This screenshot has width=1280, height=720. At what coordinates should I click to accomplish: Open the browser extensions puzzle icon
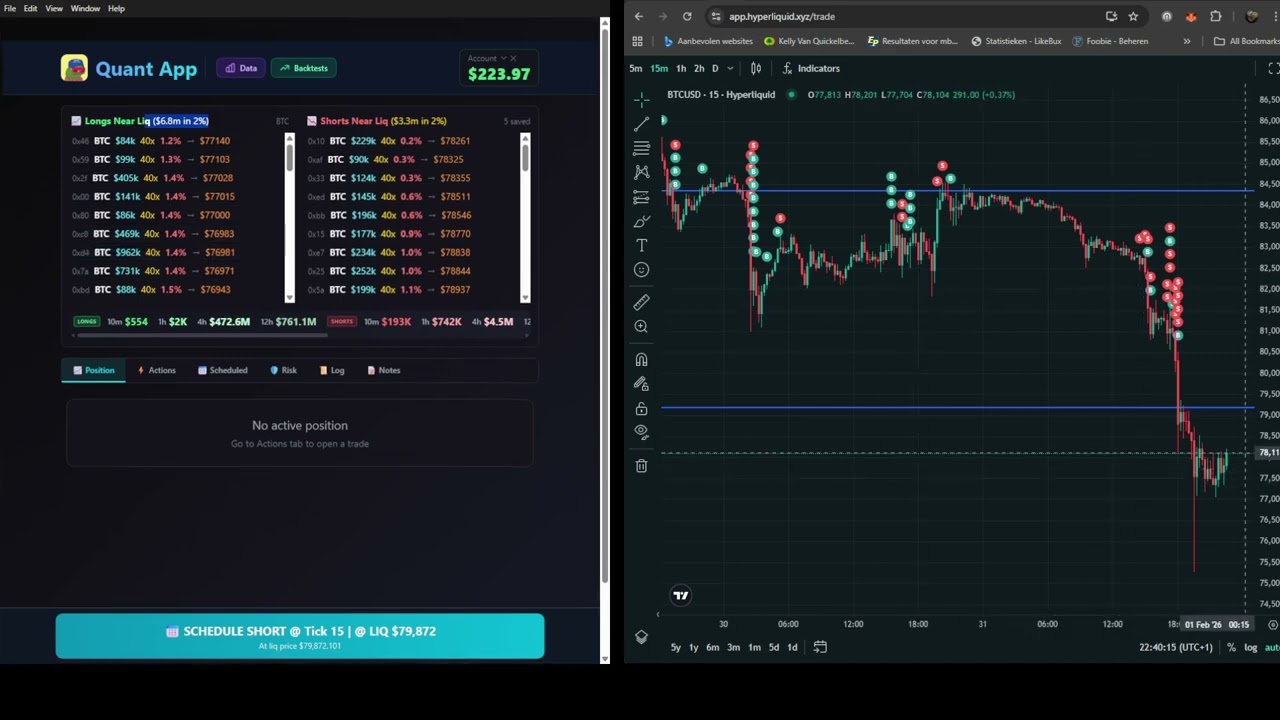(1216, 16)
